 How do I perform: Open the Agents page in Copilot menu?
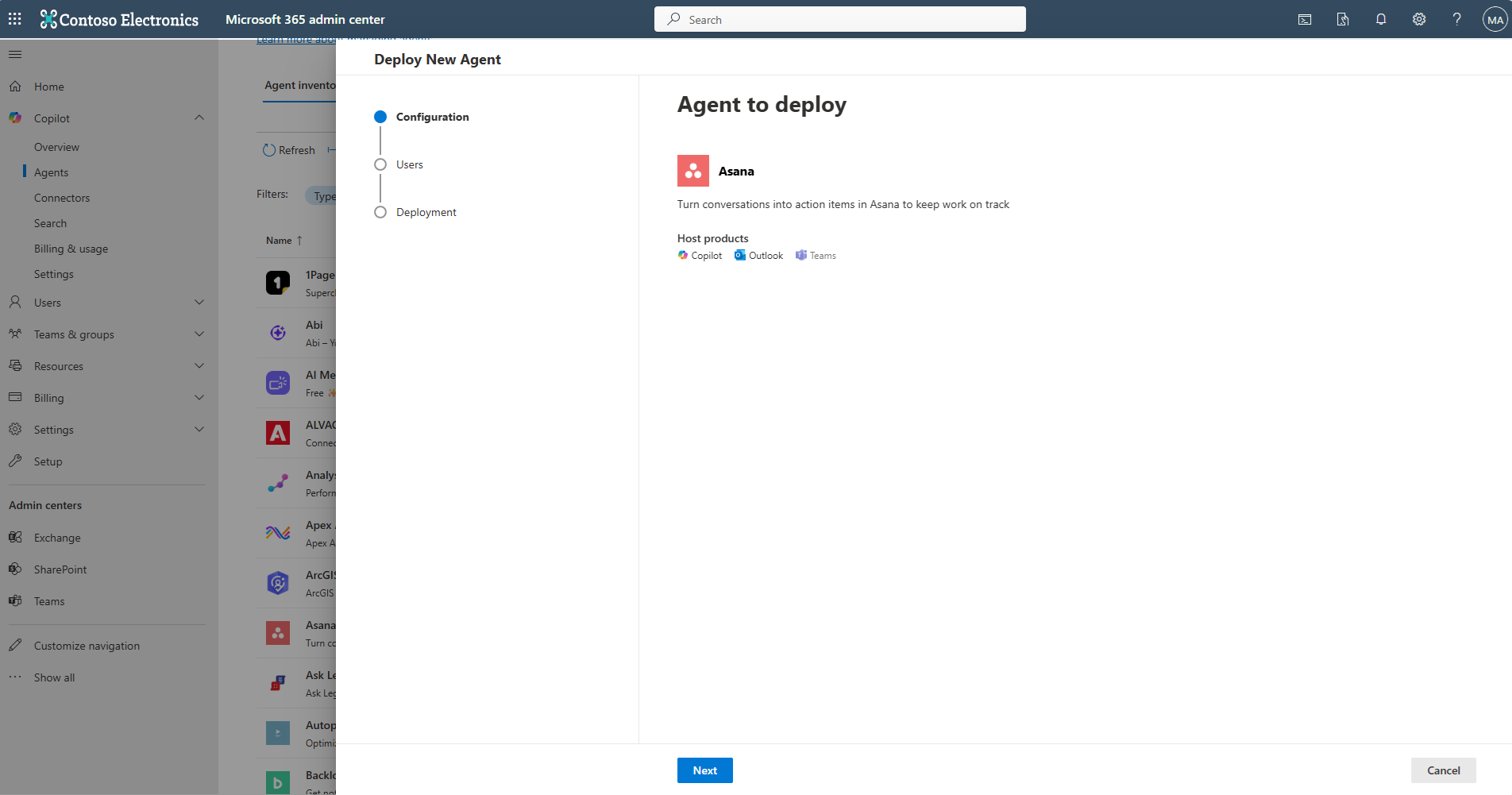click(x=51, y=172)
